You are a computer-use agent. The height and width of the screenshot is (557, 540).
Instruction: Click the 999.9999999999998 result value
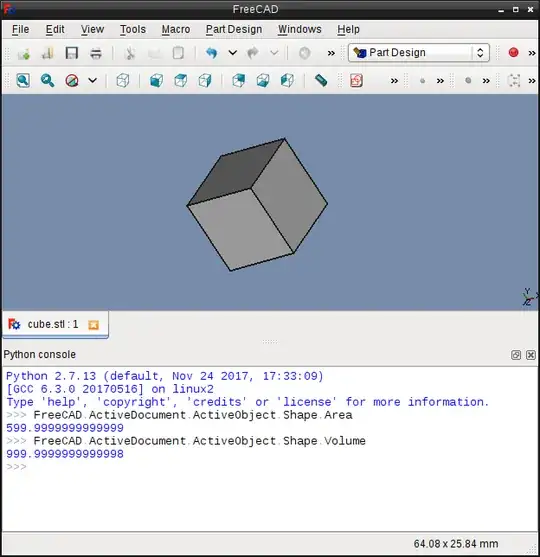[65, 454]
